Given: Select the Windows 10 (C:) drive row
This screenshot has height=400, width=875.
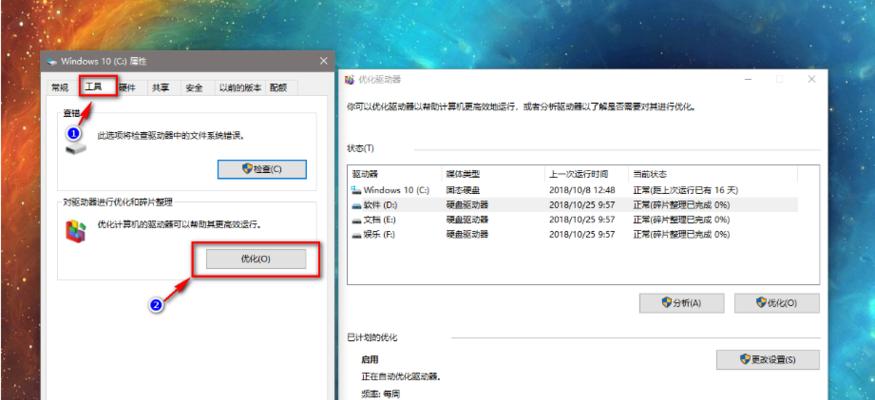Looking at the screenshot, I should point(574,190).
